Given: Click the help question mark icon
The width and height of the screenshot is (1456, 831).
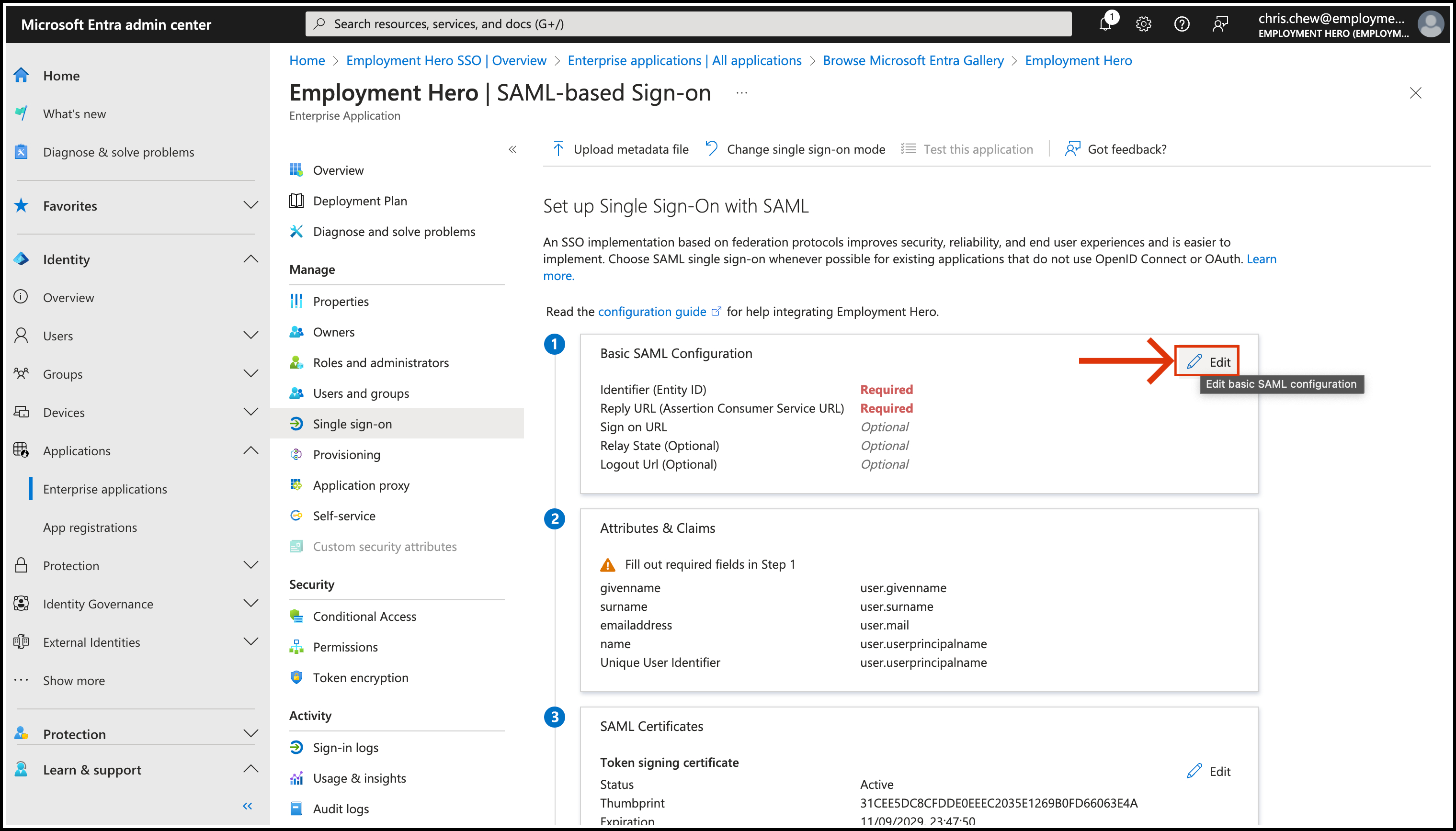Looking at the screenshot, I should 1182,24.
